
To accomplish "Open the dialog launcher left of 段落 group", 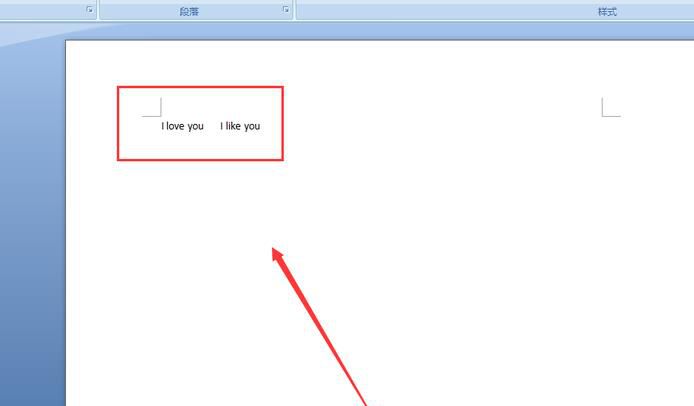I will pyautogui.click(x=89, y=9).
